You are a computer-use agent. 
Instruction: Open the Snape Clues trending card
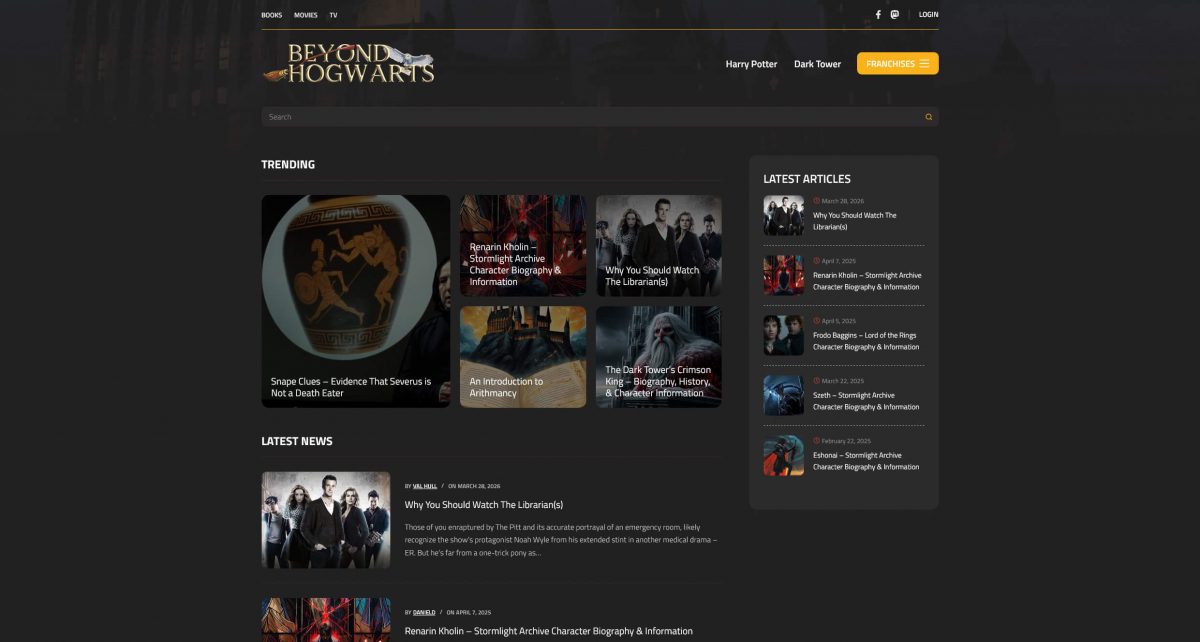tap(356, 301)
